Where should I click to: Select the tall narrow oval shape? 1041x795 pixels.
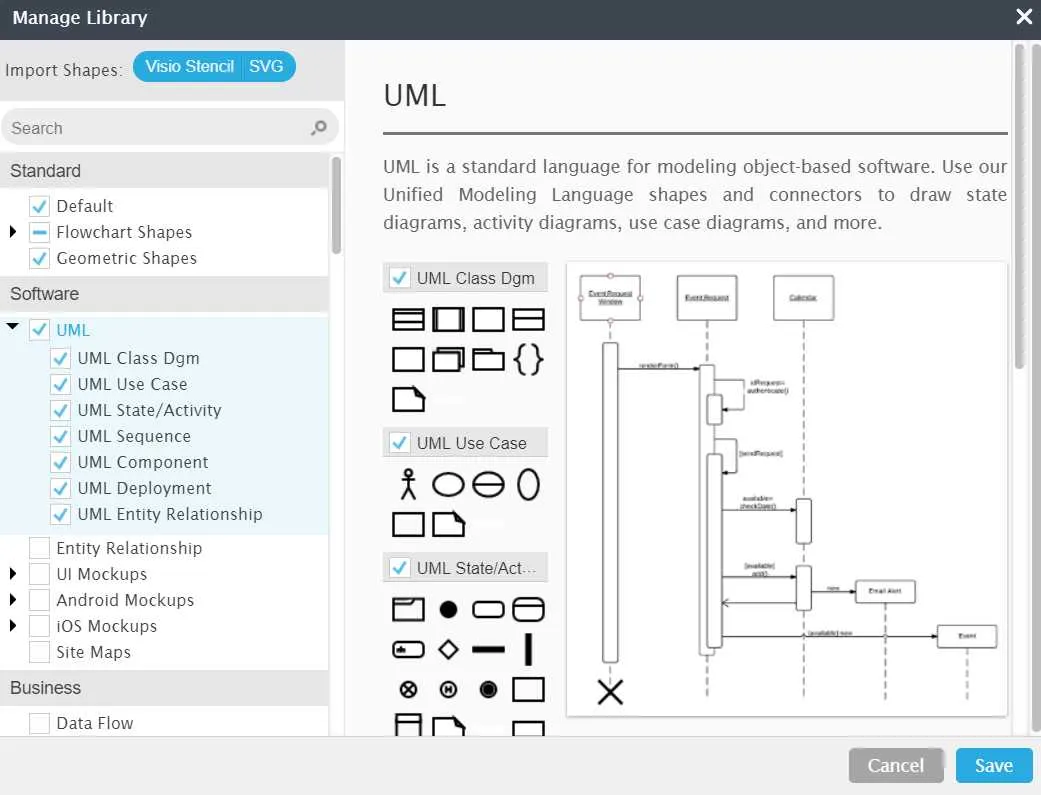(528, 484)
